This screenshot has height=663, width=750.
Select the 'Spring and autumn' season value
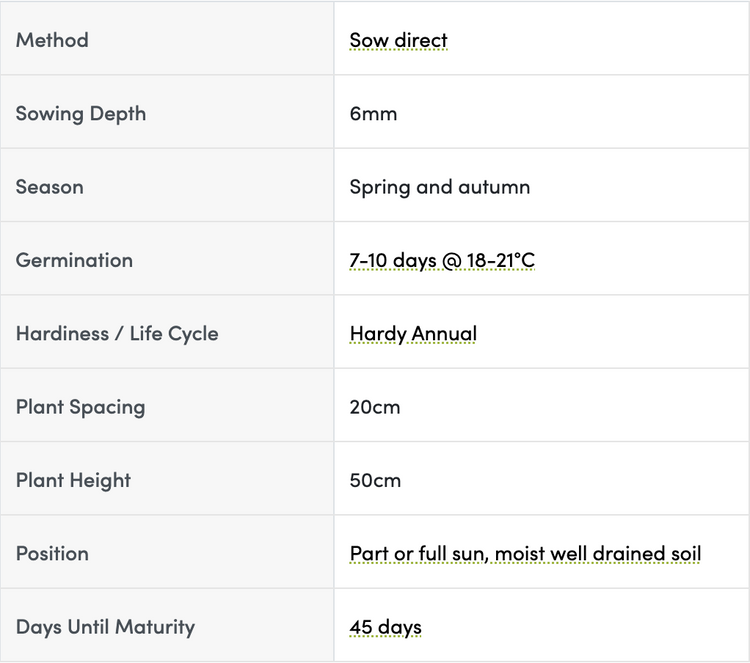(x=440, y=187)
